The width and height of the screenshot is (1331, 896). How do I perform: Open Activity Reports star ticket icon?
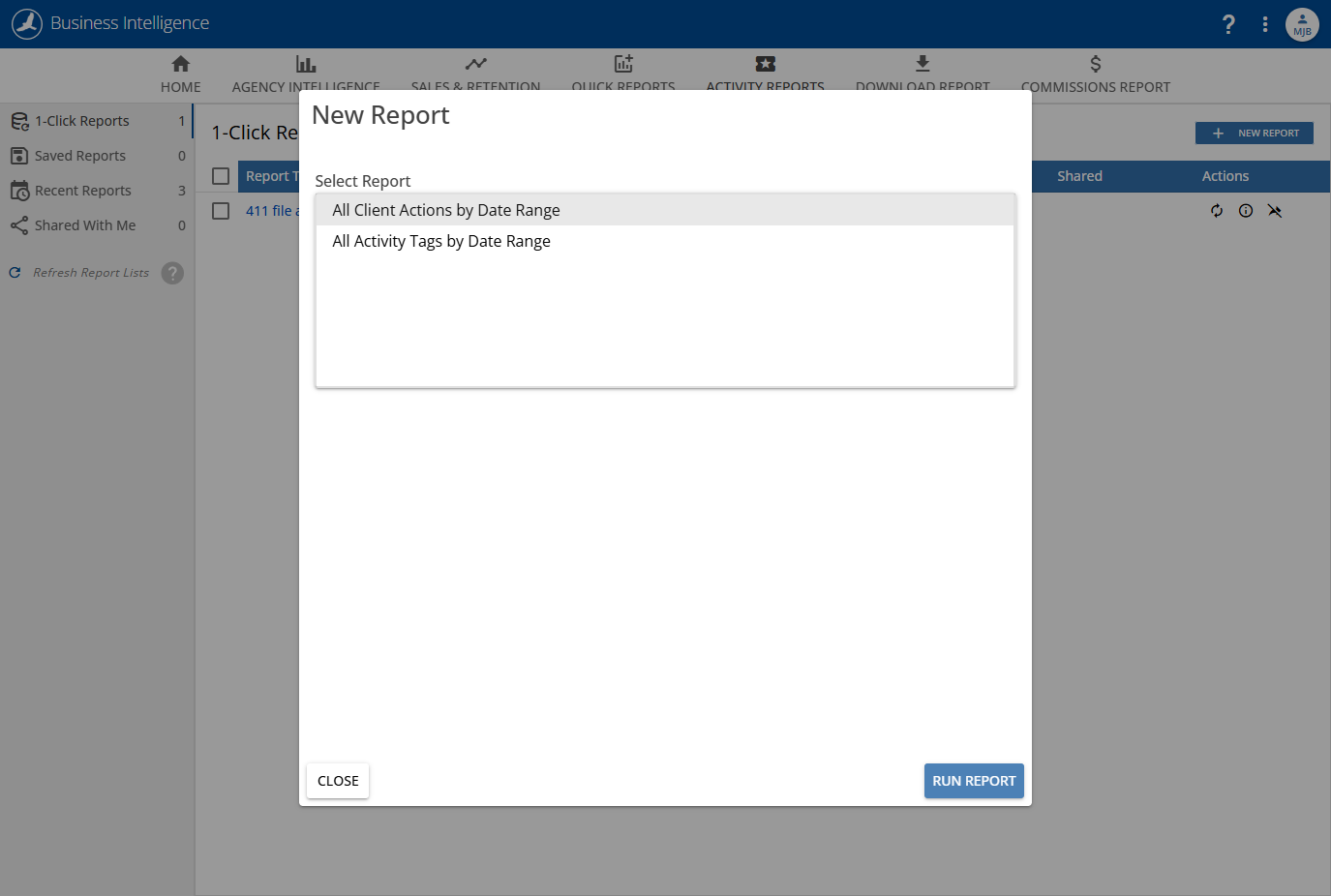[x=766, y=64]
